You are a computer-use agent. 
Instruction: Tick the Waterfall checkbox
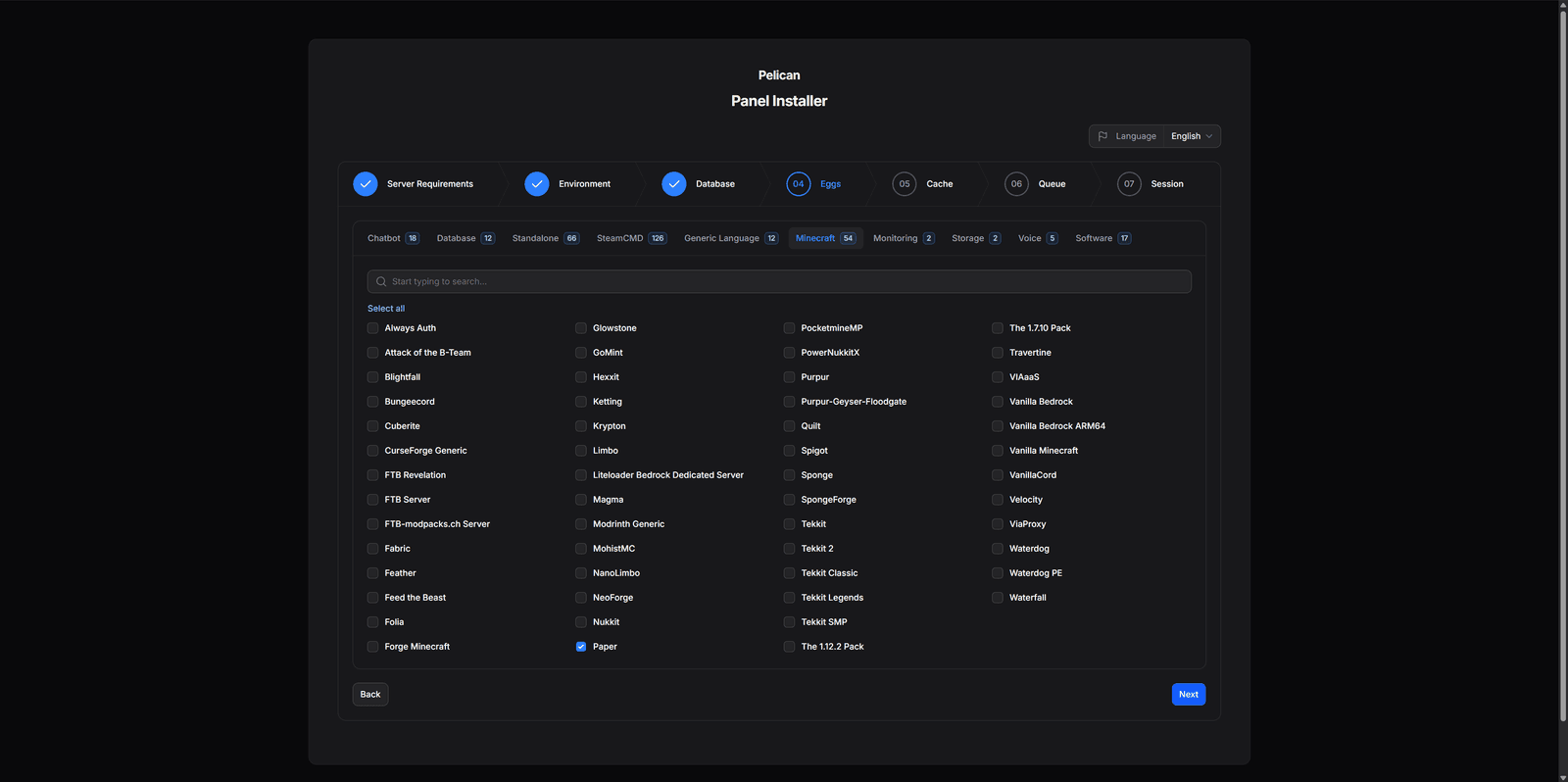click(x=998, y=598)
